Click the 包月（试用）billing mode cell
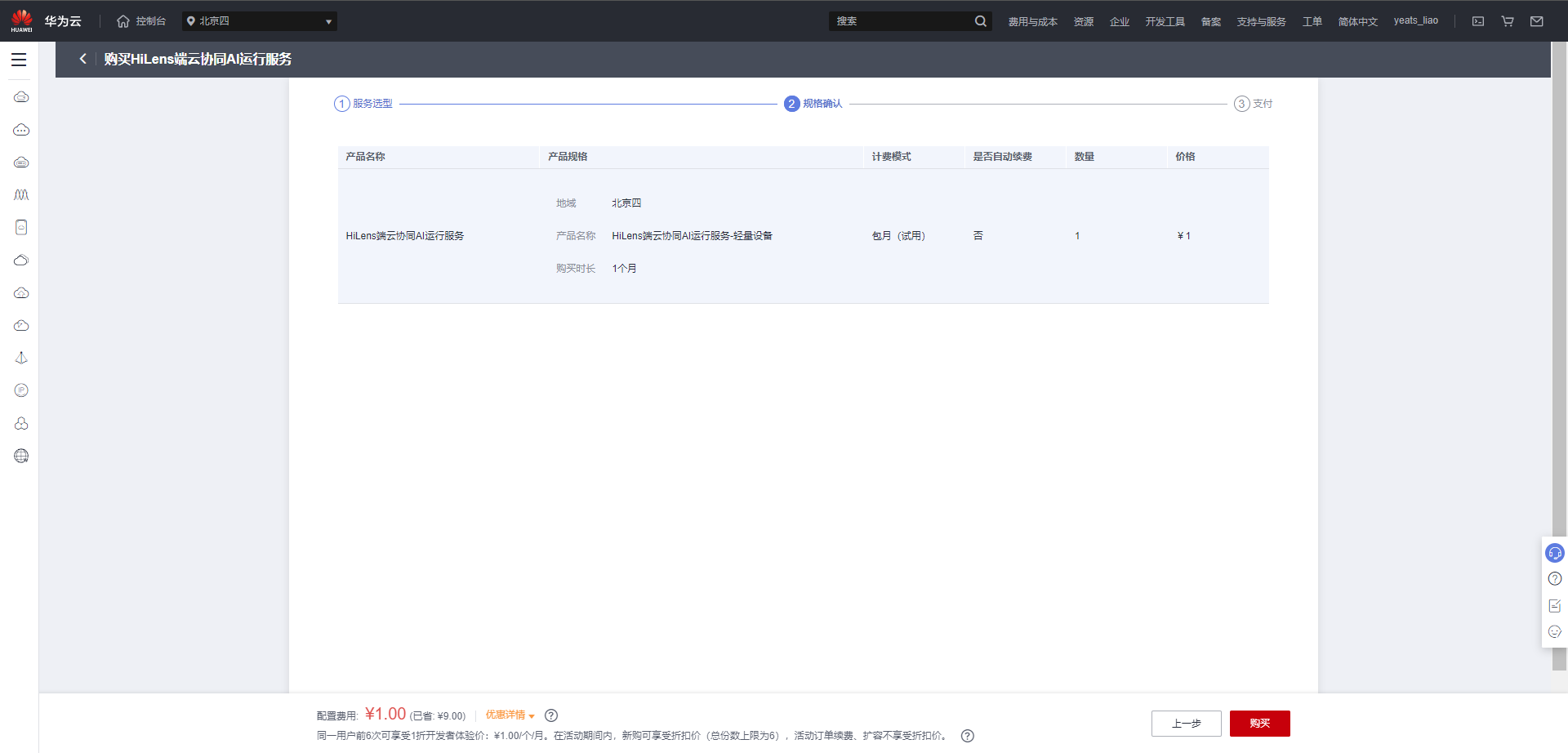Image resolution: width=1568 pixels, height=753 pixels. [x=898, y=236]
